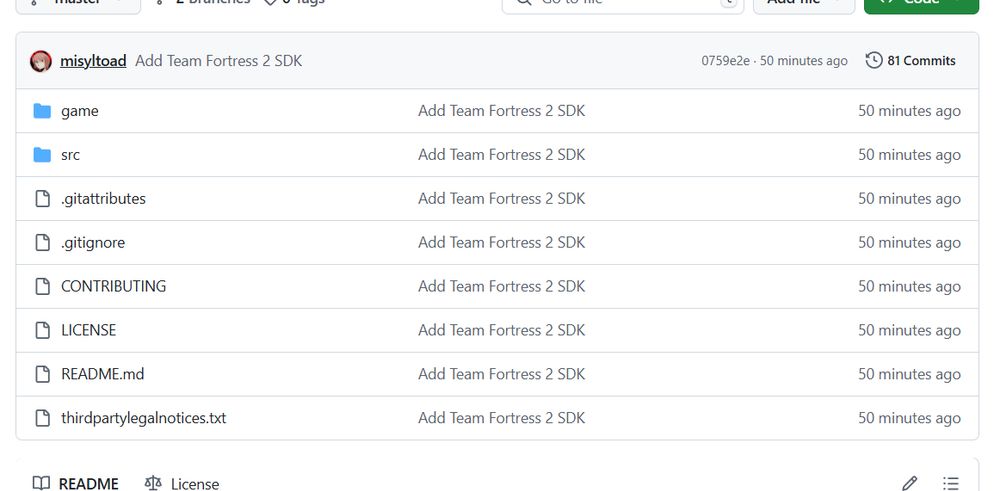Open commit message in the game row
This screenshot has height=491, width=1000.
click(x=501, y=111)
